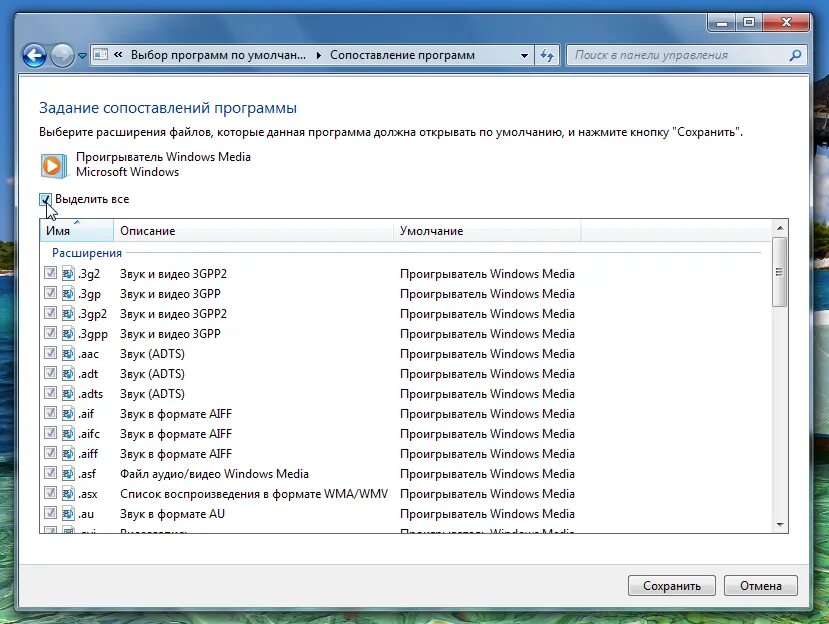
Task: Click the list's vertical scrollbar thumb
Action: [779, 272]
